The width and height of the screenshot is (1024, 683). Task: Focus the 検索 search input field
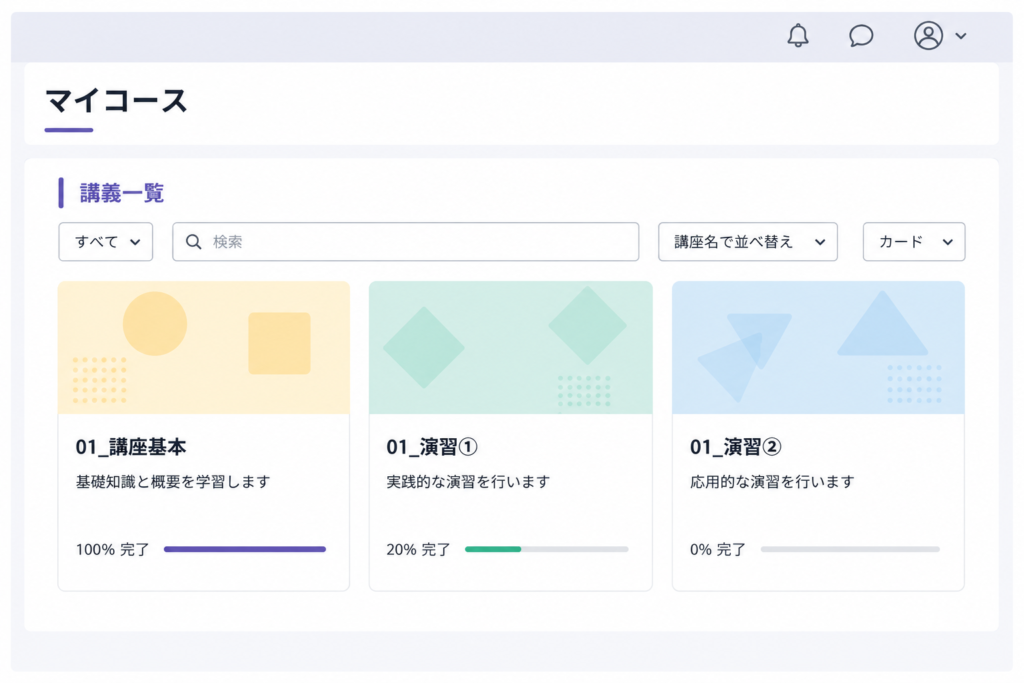[x=406, y=242]
